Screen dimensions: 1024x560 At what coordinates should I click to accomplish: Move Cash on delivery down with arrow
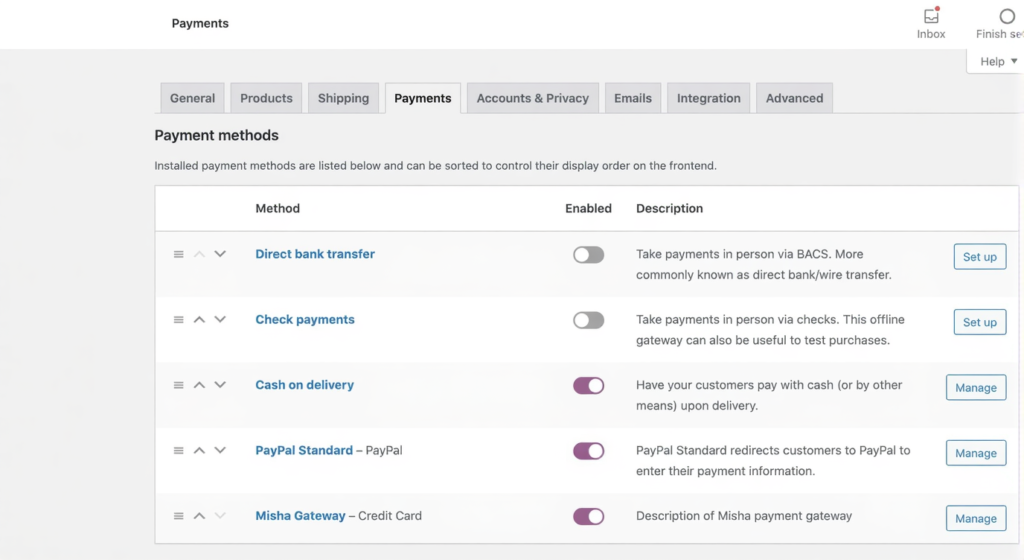tap(220, 385)
